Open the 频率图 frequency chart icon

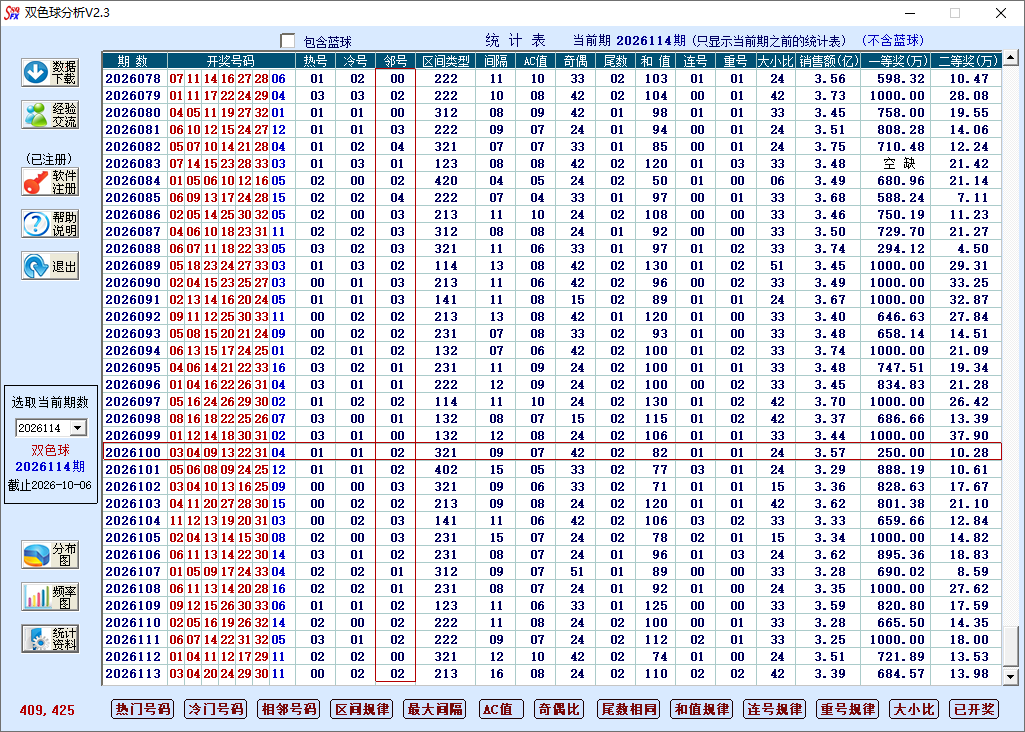pyautogui.click(x=50, y=597)
